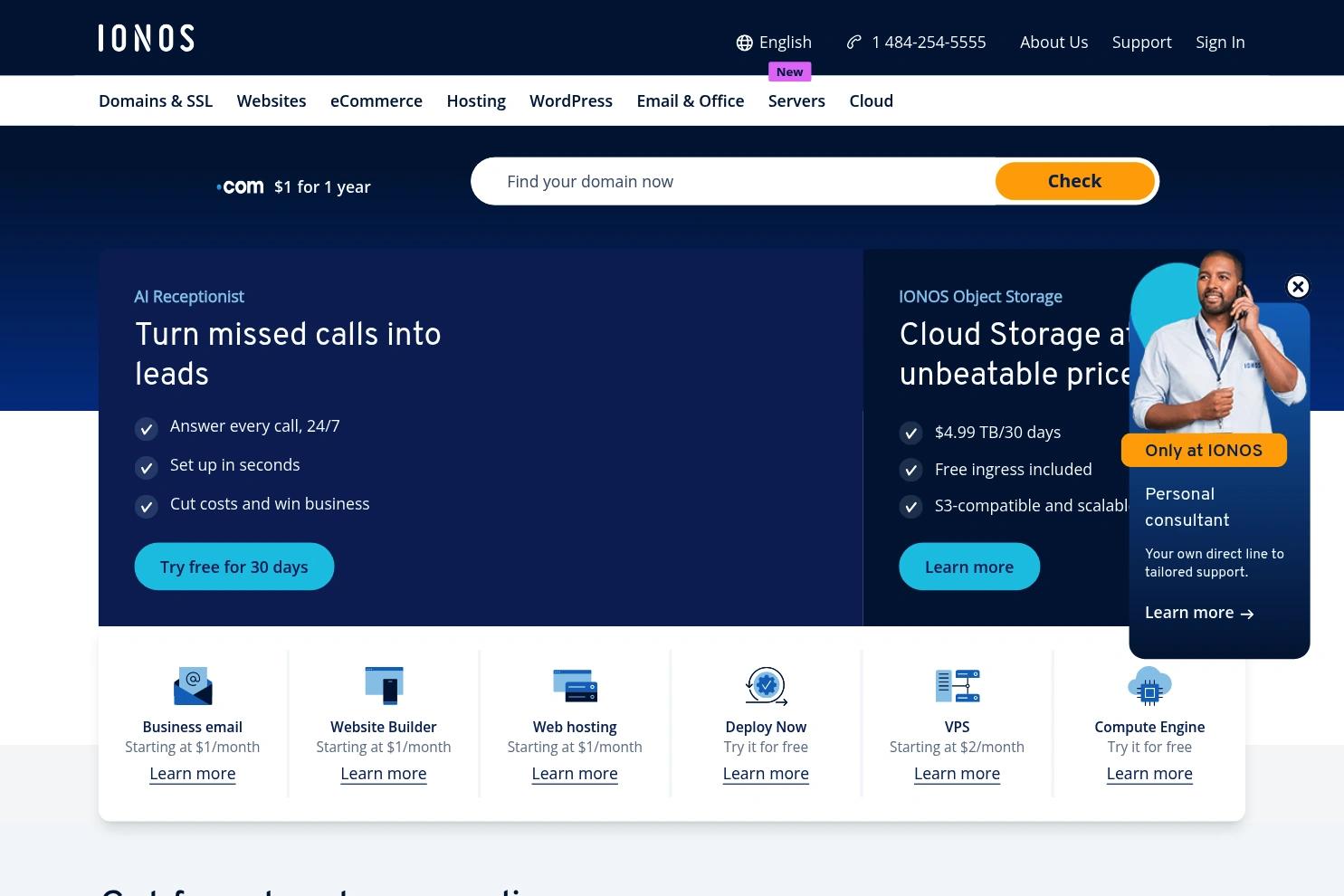Click the Personal consultant heading
This screenshot has width=1344, height=896.
[1187, 507]
